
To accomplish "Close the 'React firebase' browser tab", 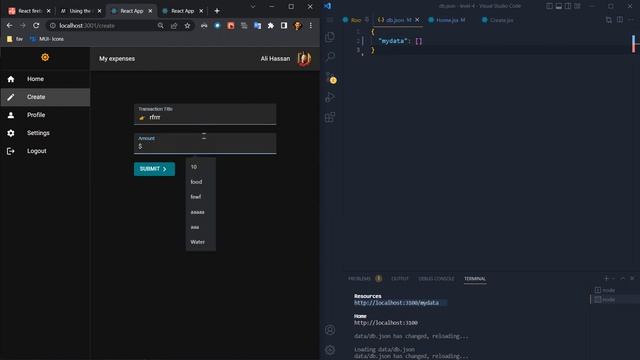I will (49, 11).
